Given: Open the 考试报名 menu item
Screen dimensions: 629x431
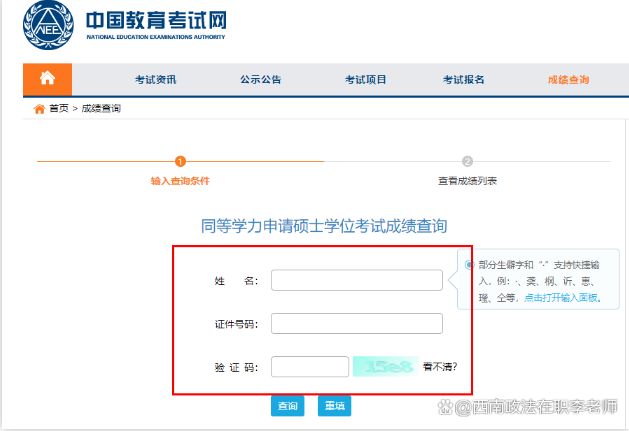Looking at the screenshot, I should click(x=464, y=79).
